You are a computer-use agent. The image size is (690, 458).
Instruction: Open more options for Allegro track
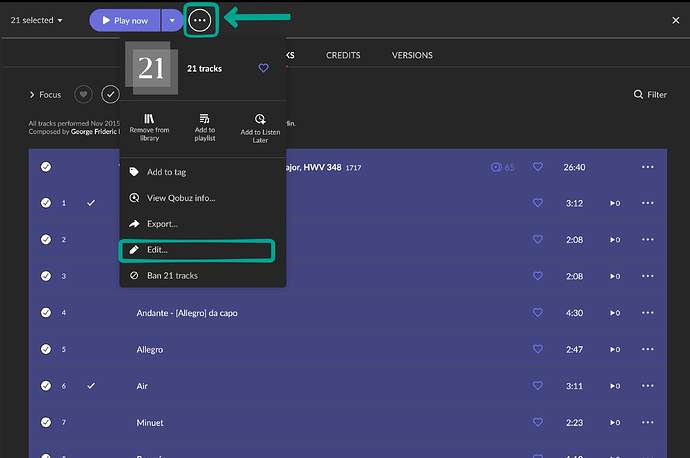[x=647, y=350]
